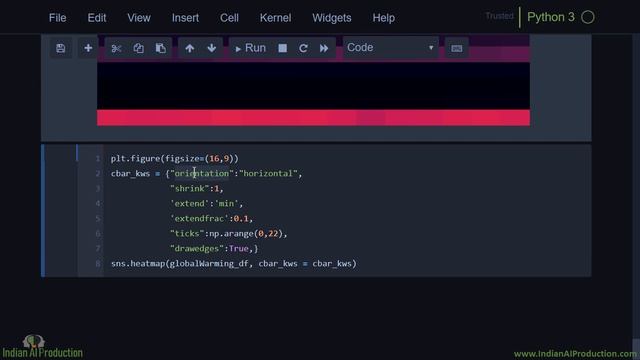Screen dimensions: 640x360
Task: Click the Python 3 kernel name
Action: (x=551, y=17)
